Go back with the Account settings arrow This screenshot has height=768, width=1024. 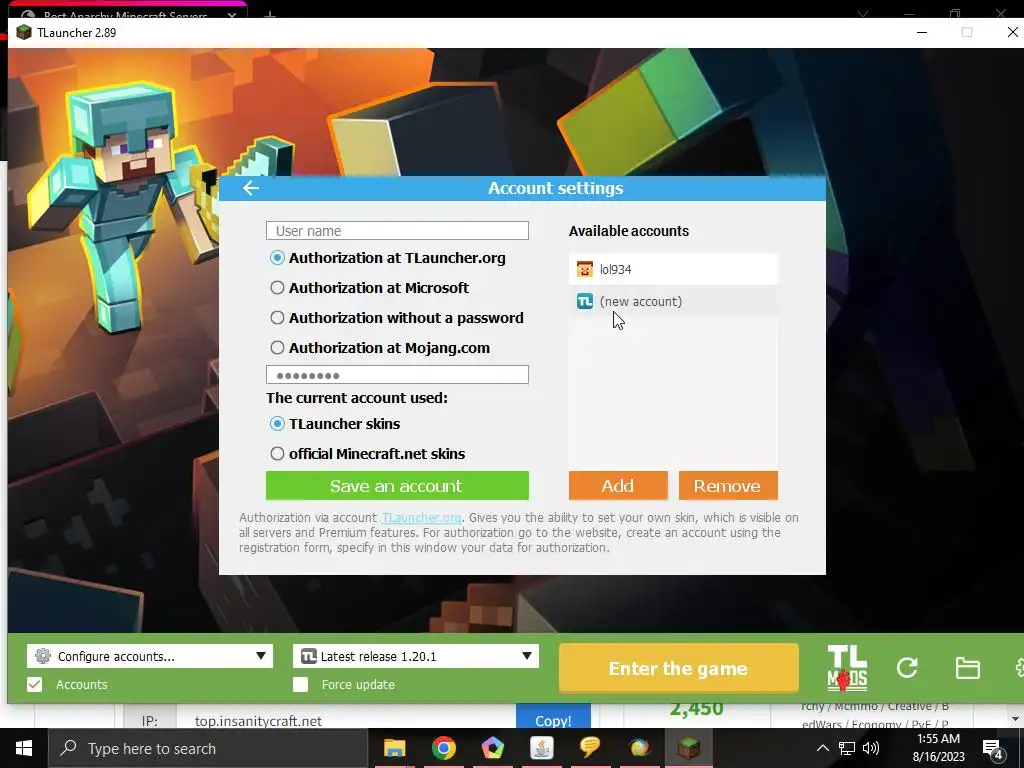point(251,188)
